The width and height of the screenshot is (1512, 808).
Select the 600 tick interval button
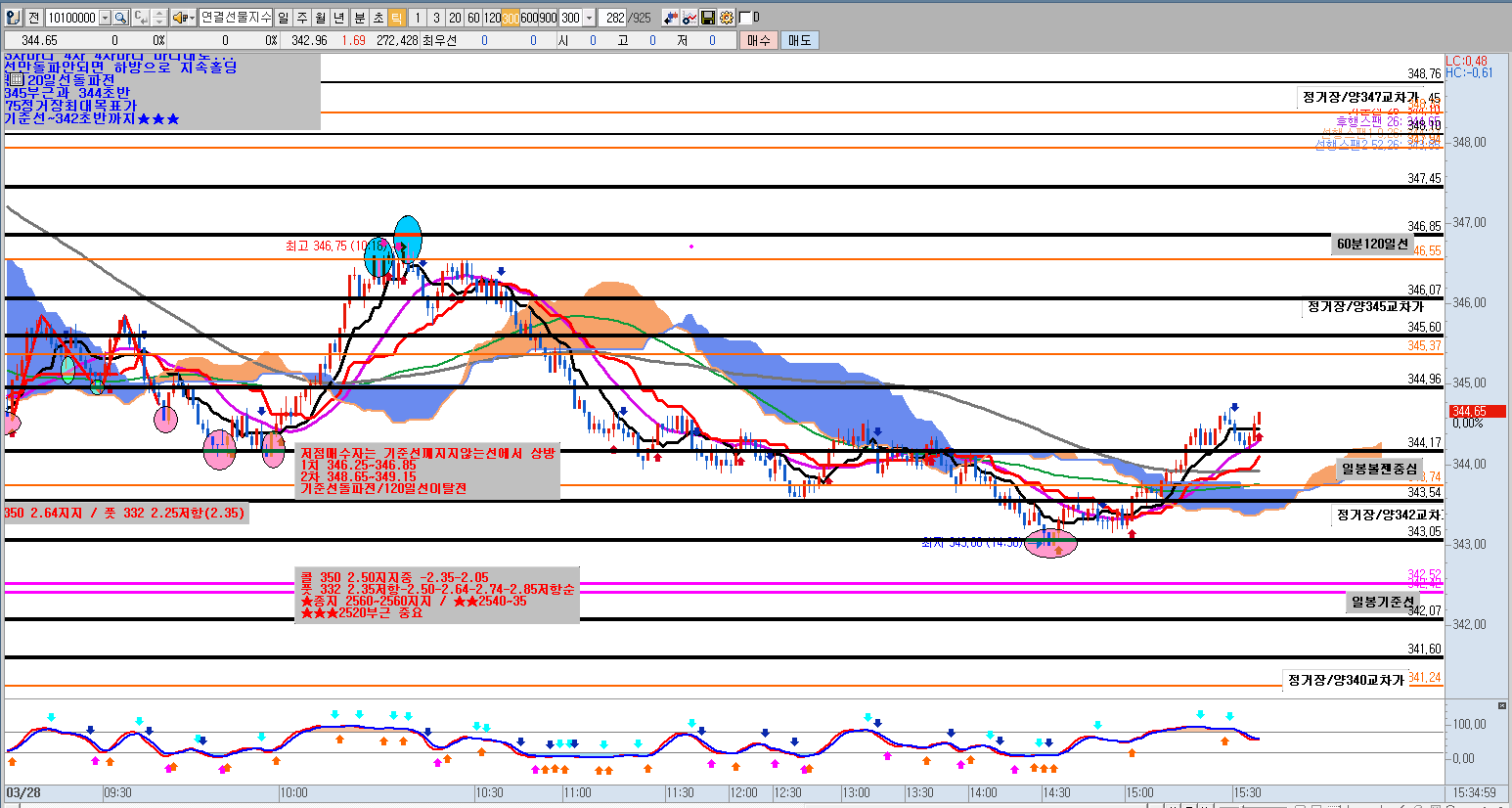(x=529, y=18)
